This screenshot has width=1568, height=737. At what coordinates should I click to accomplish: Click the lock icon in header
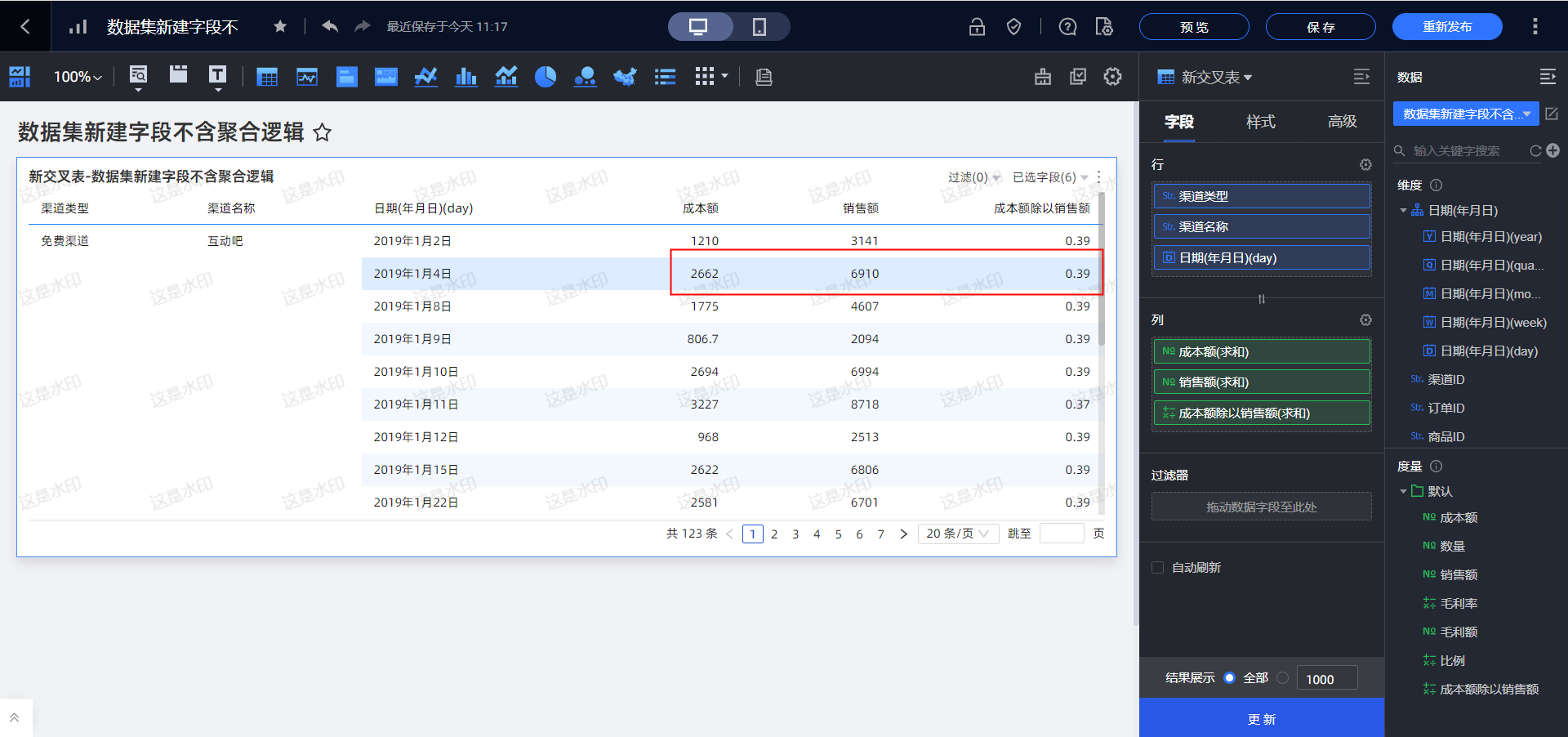(x=977, y=27)
